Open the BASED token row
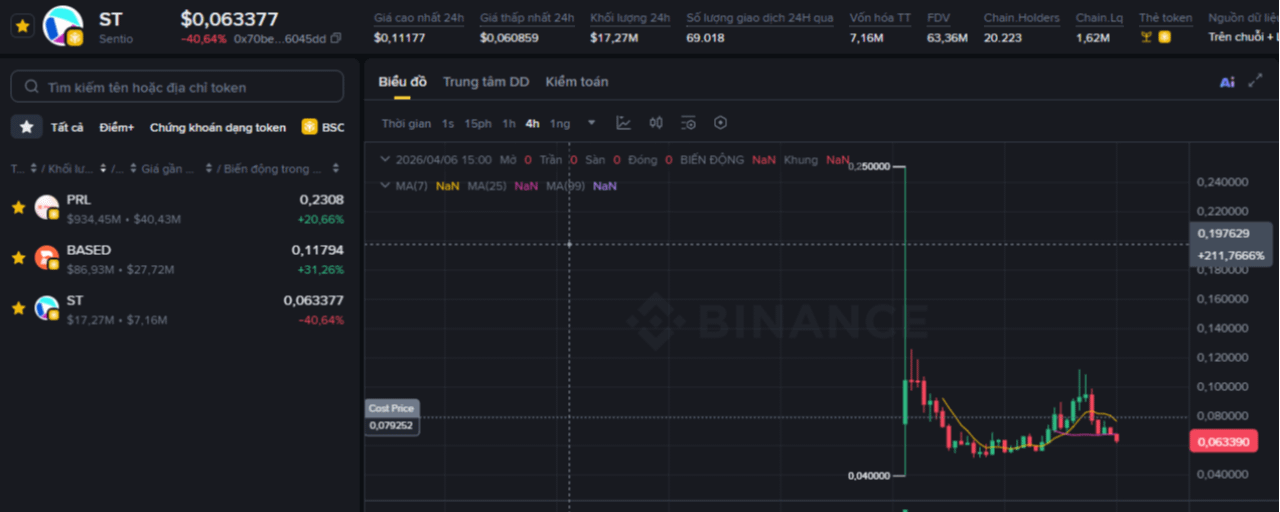Image resolution: width=1280 pixels, height=512 pixels. [x=180, y=258]
